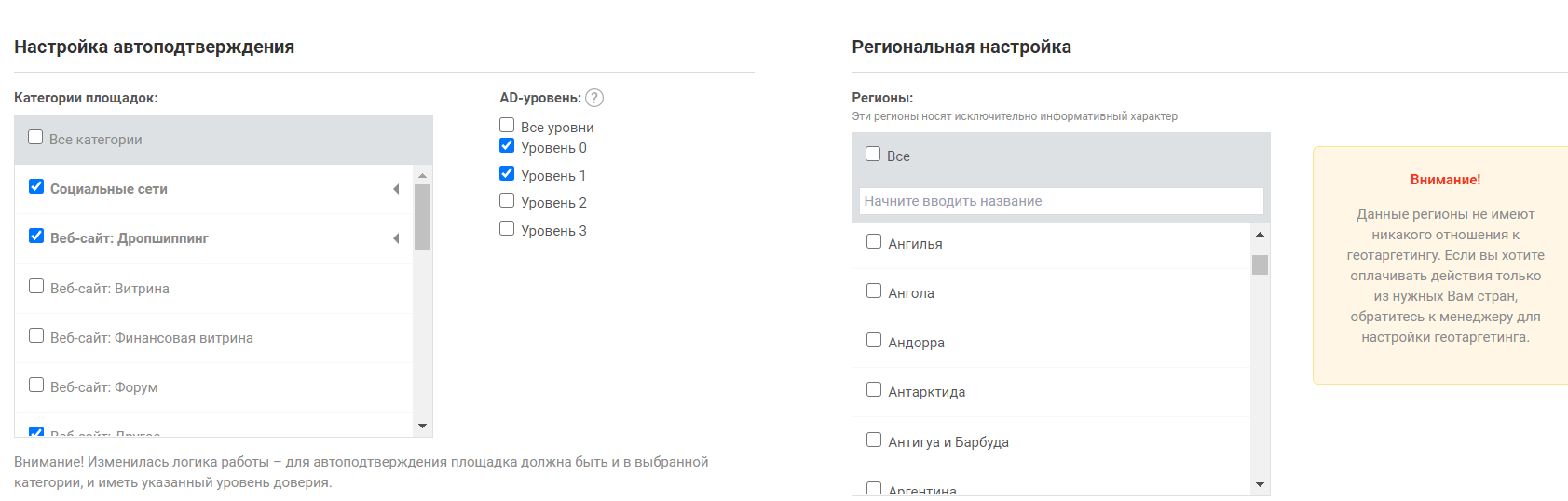The height and width of the screenshot is (501, 1568).
Task: Select all regions with Все checkbox
Action: (873, 154)
